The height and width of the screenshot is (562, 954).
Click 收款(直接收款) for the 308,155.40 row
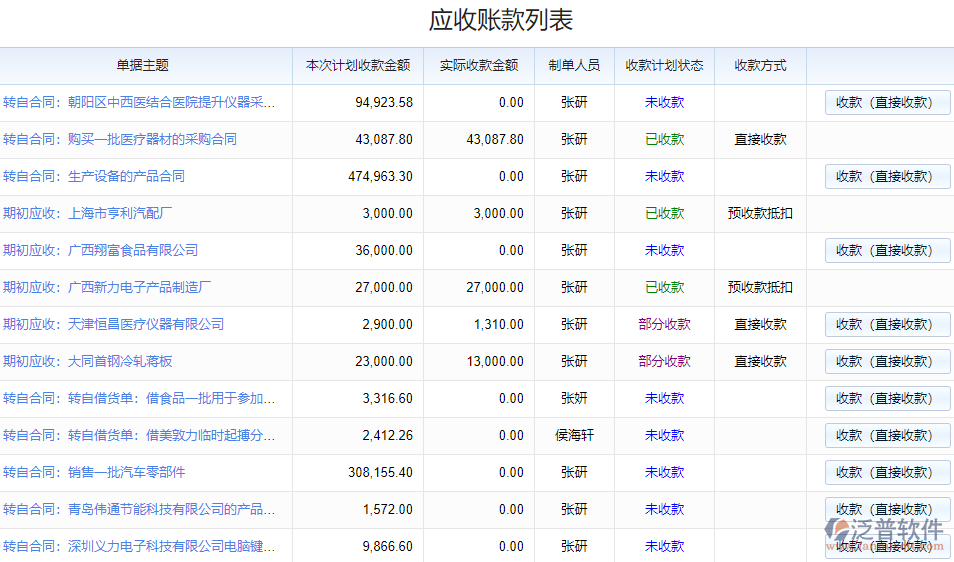point(888,473)
